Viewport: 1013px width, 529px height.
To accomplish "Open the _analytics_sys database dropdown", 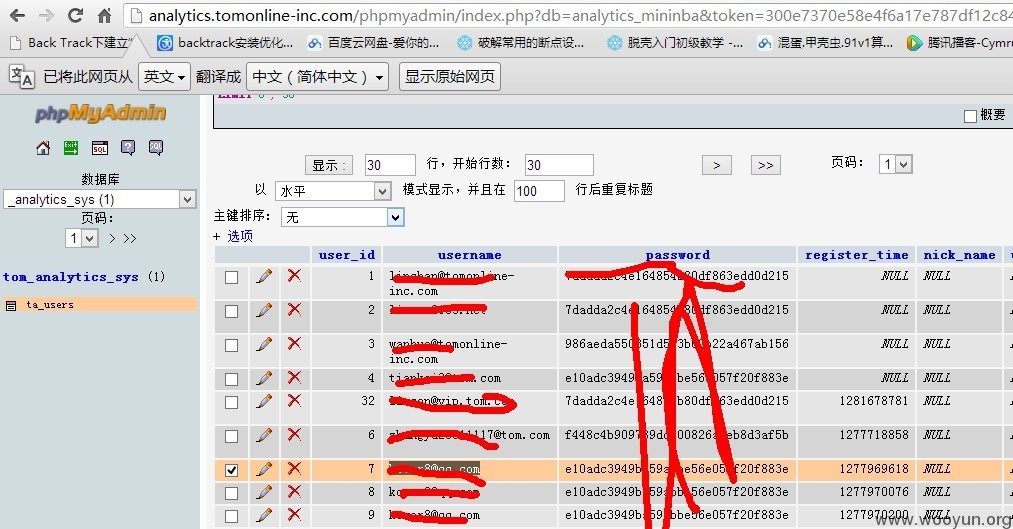I will click(99, 199).
